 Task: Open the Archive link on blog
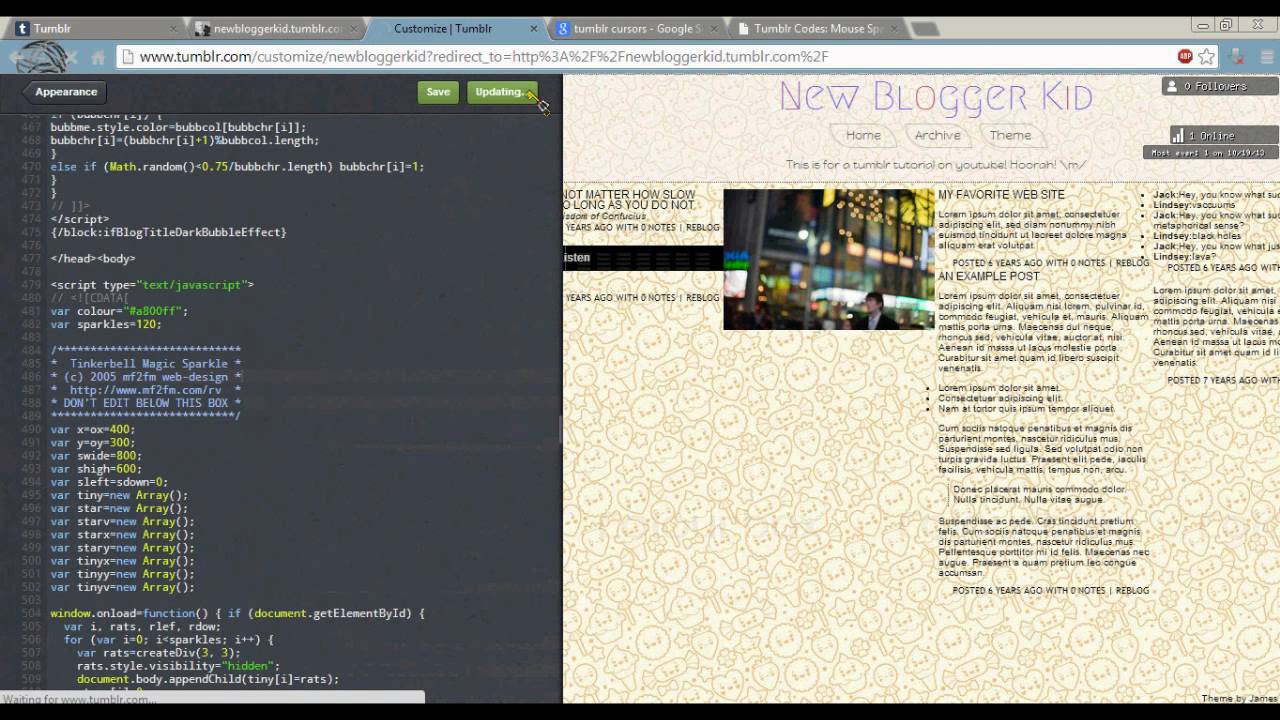937,135
